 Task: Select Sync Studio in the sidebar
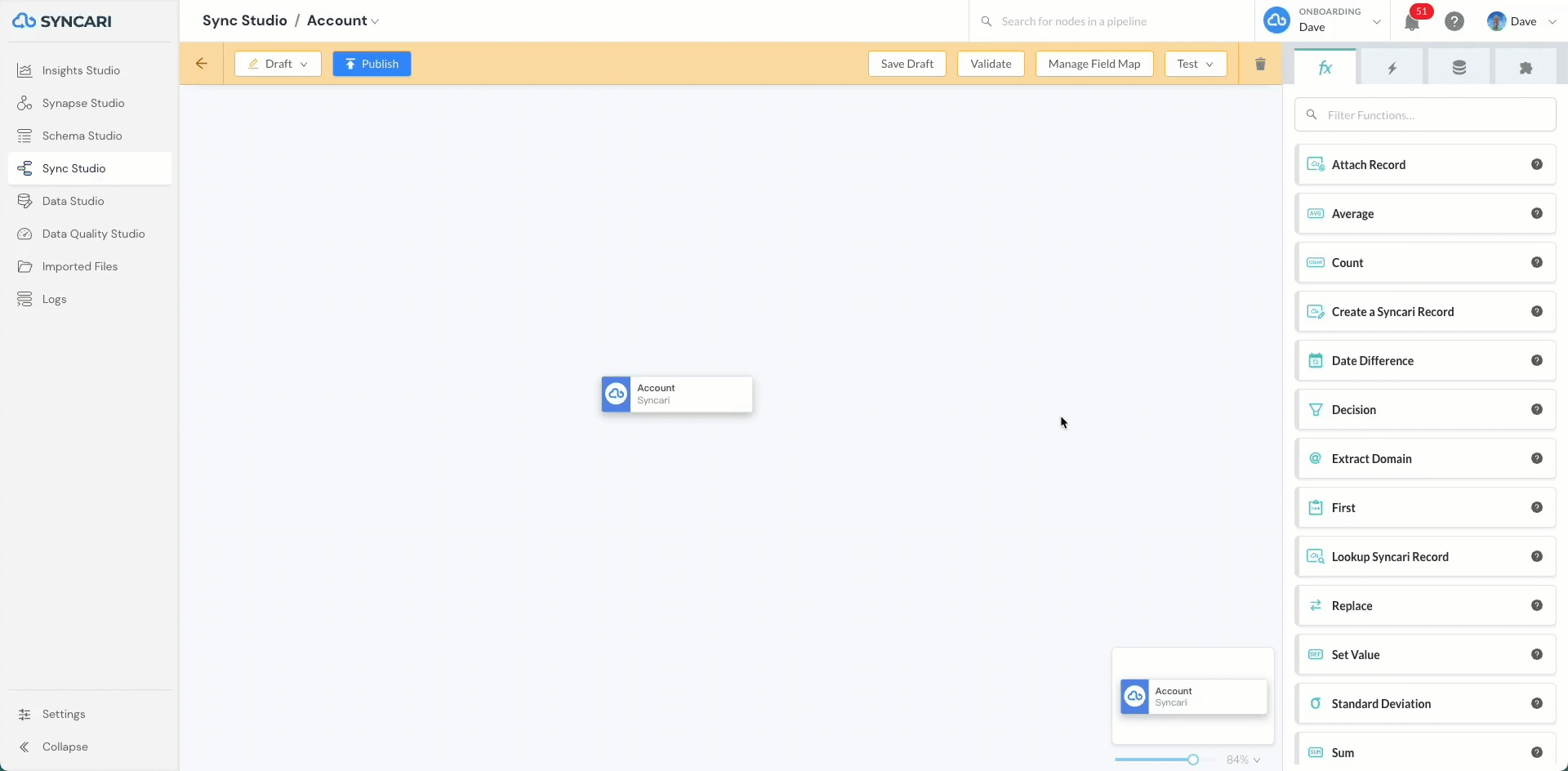(90, 168)
